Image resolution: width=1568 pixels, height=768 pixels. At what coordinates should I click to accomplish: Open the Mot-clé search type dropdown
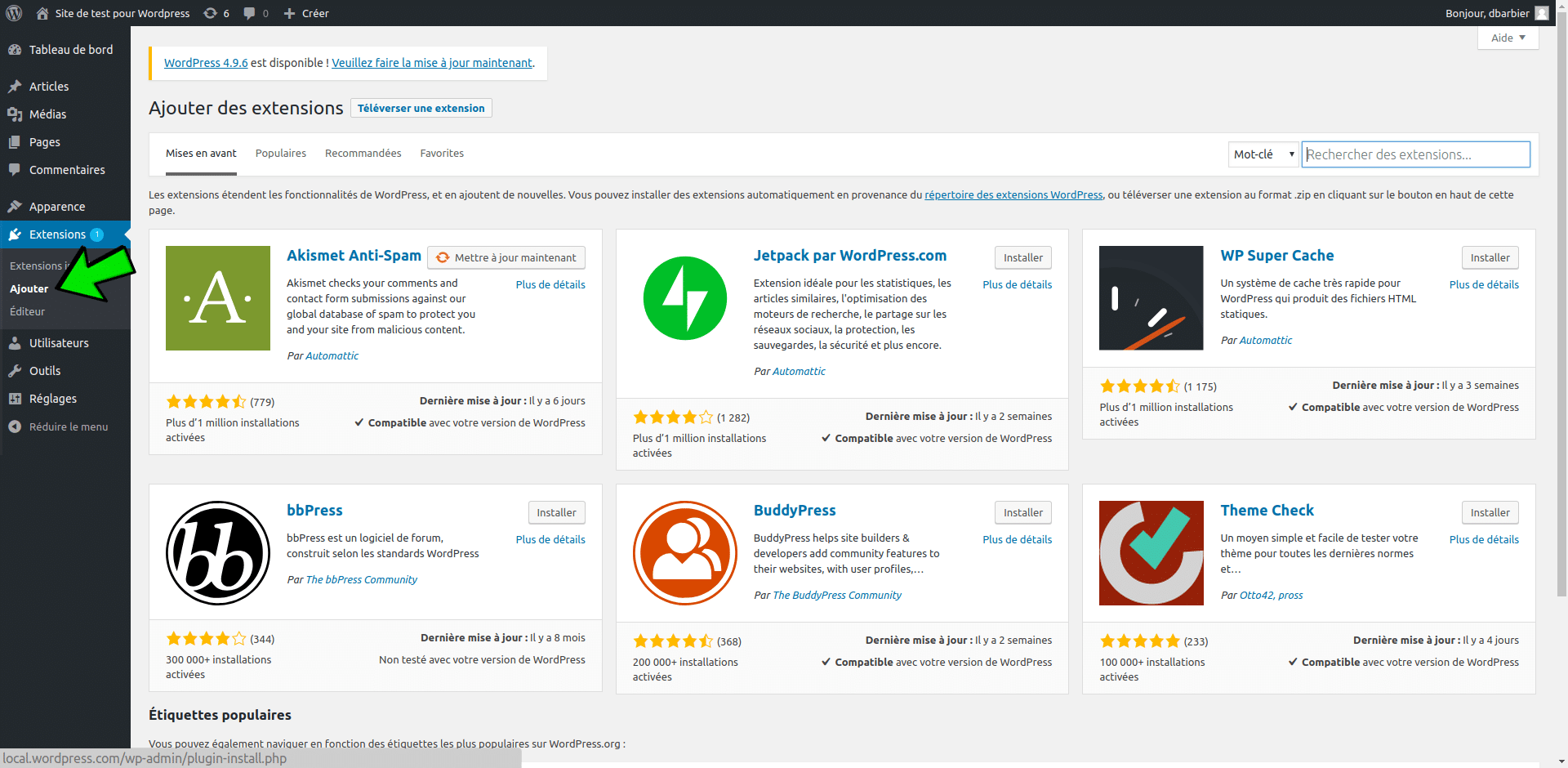click(x=1263, y=154)
